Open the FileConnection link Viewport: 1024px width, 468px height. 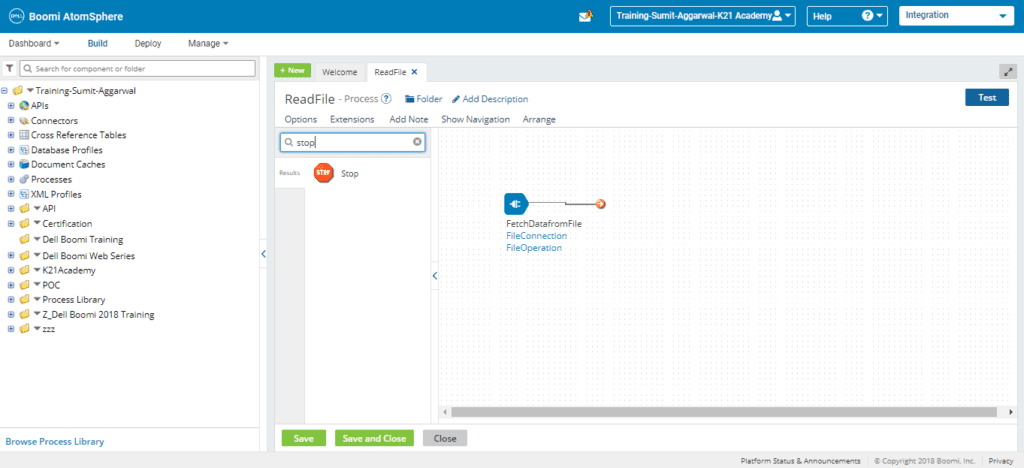pyautogui.click(x=537, y=236)
